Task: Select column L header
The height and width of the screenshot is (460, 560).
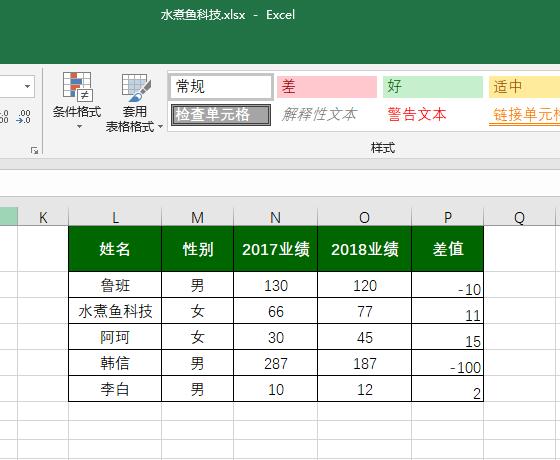Action: 115,217
